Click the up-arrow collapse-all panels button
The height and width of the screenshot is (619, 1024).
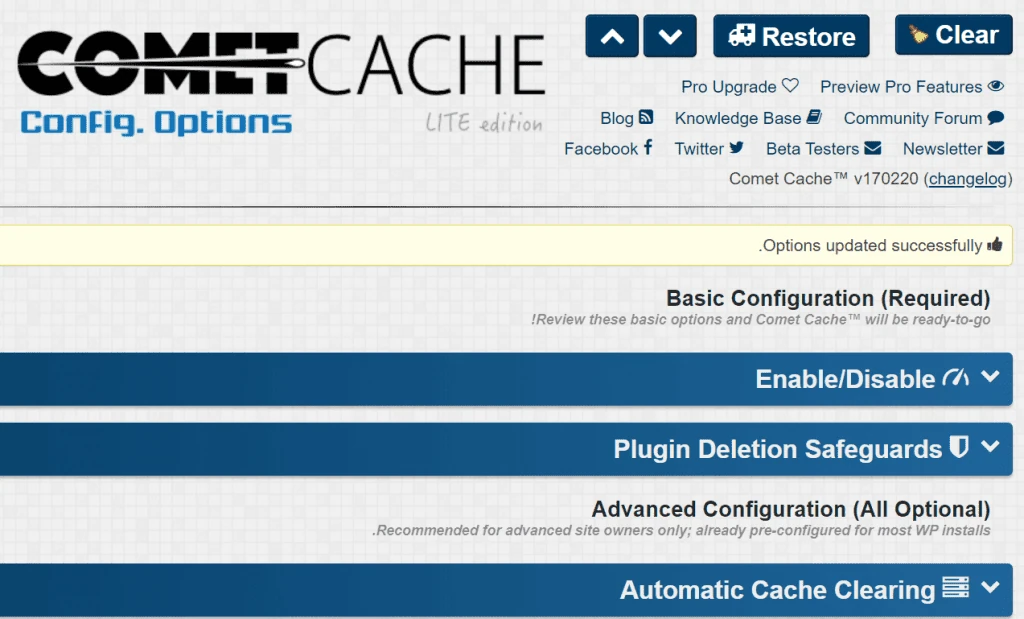pos(612,36)
